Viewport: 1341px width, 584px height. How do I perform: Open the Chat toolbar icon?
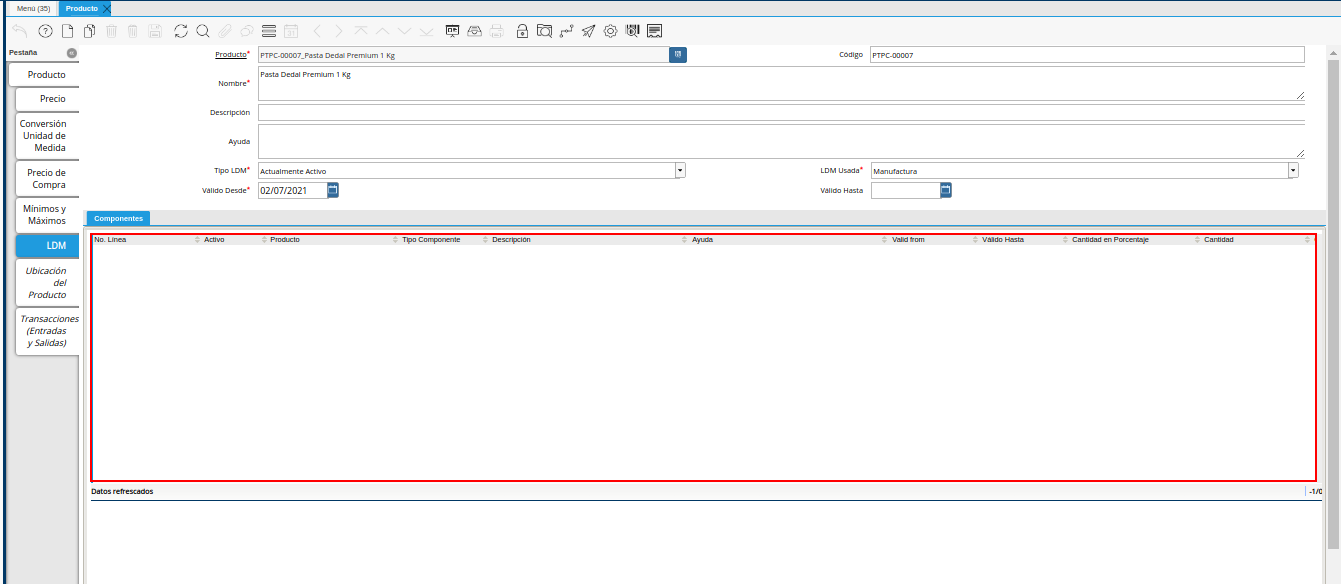pyautogui.click(x=246, y=31)
